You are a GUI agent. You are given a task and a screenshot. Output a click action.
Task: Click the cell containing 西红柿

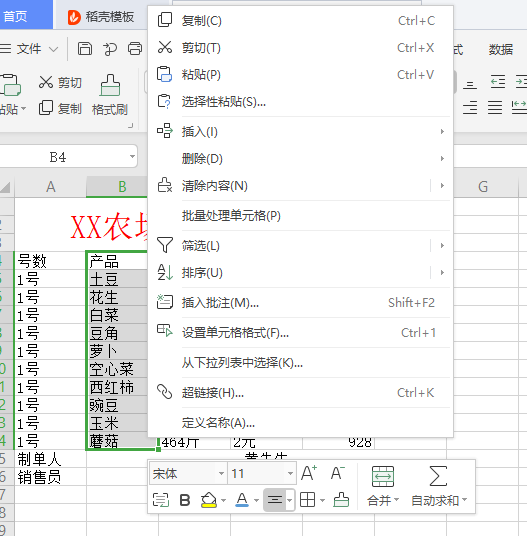pyautogui.click(x=118, y=387)
